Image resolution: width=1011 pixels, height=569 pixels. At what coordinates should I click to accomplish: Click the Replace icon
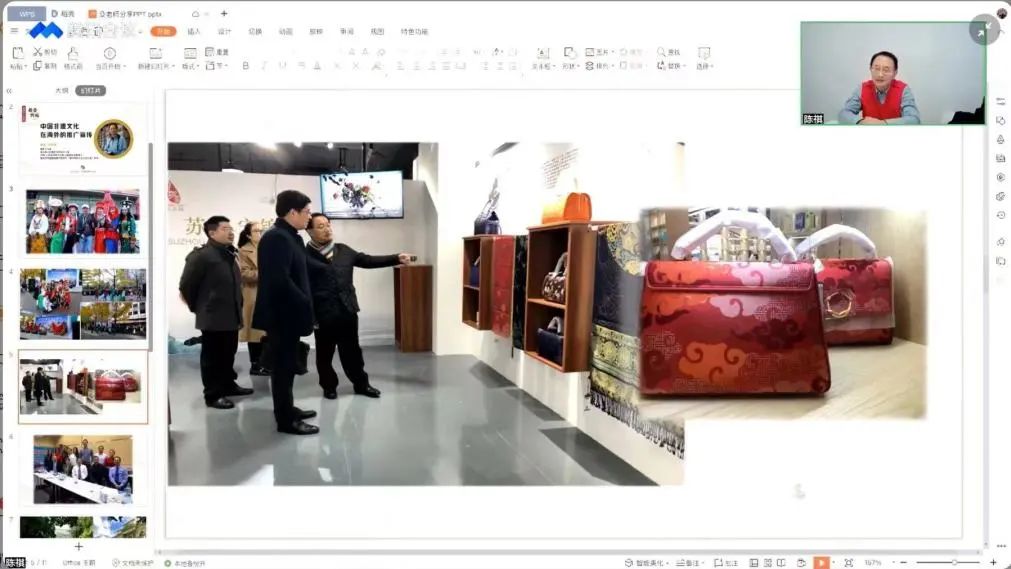coord(661,66)
